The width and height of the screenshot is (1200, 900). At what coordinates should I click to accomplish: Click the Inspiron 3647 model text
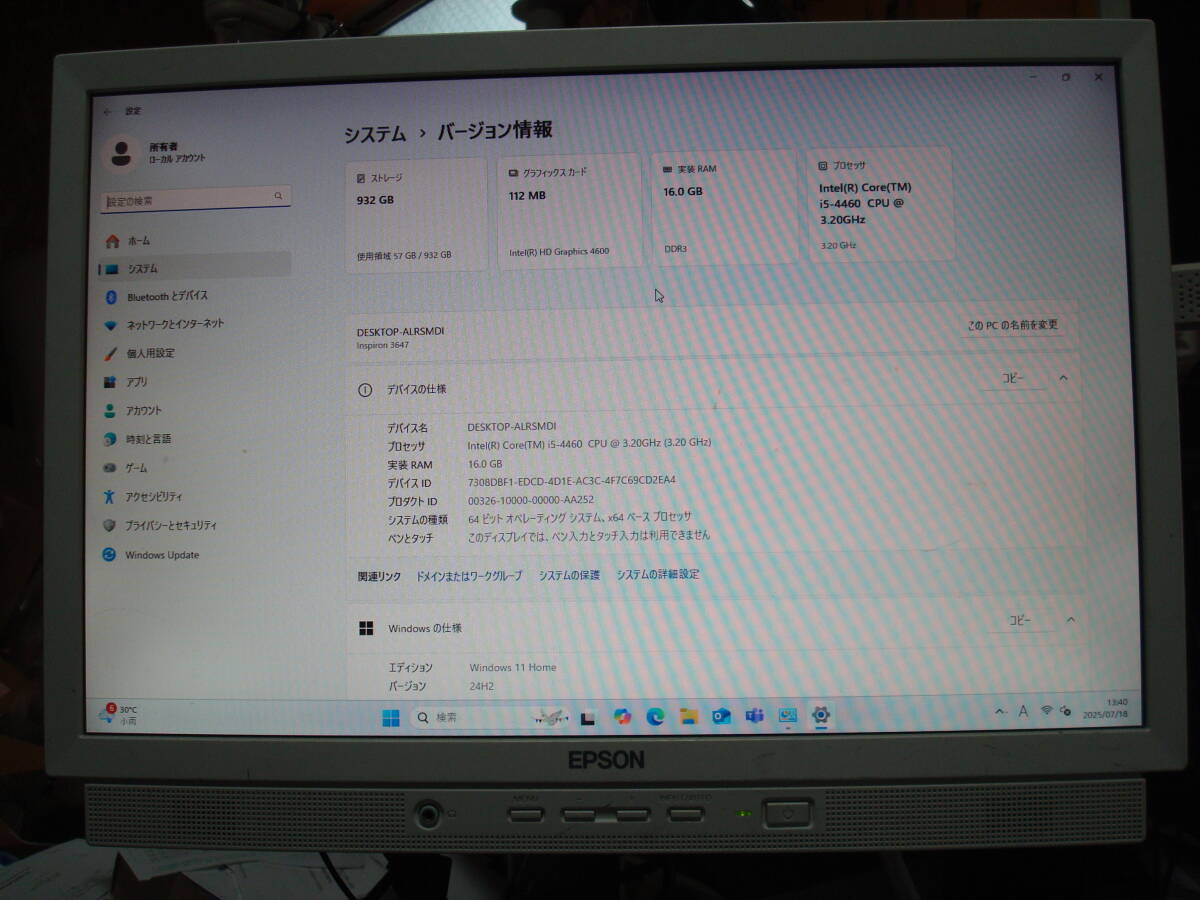coord(383,346)
